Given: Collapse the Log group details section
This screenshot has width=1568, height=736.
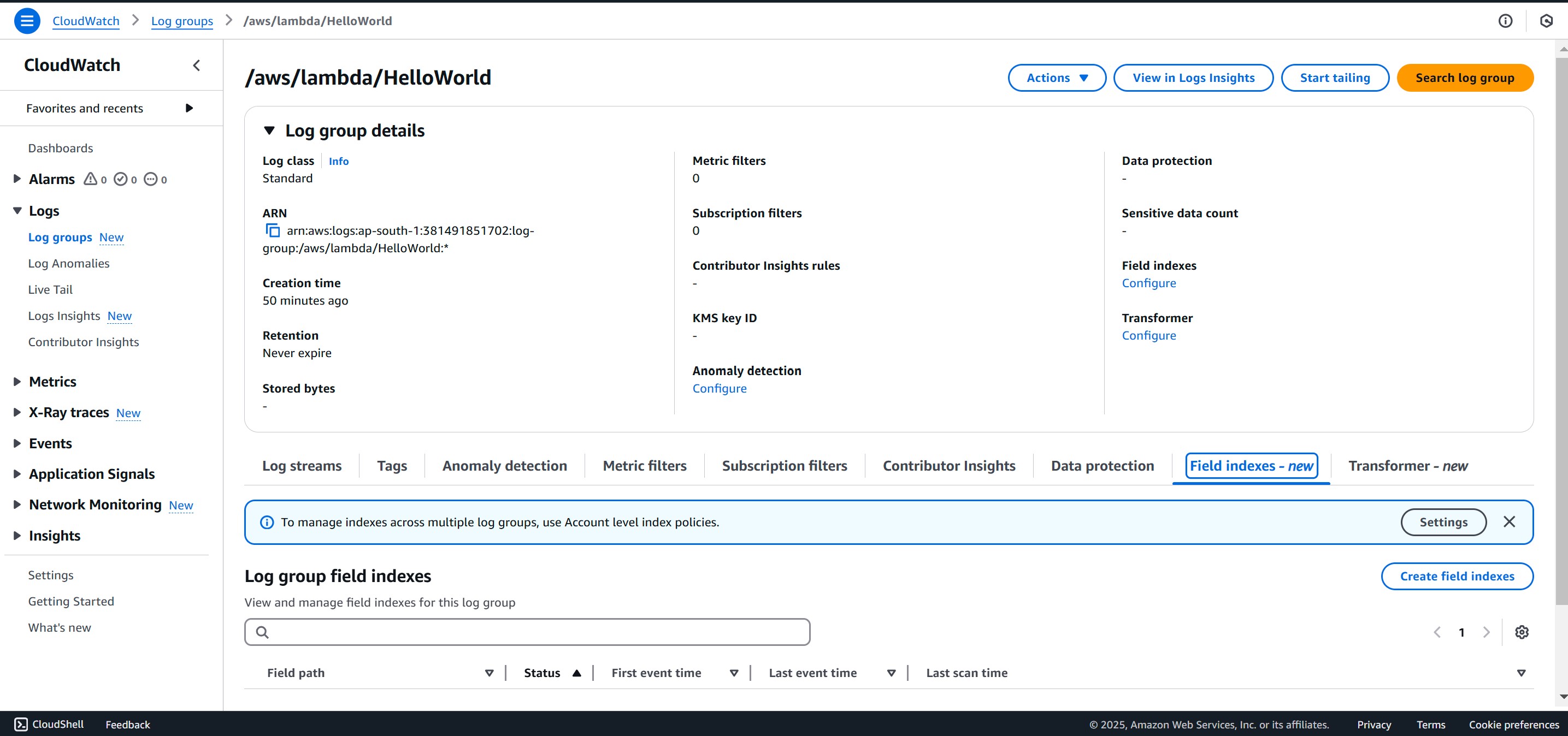Looking at the screenshot, I should point(270,129).
